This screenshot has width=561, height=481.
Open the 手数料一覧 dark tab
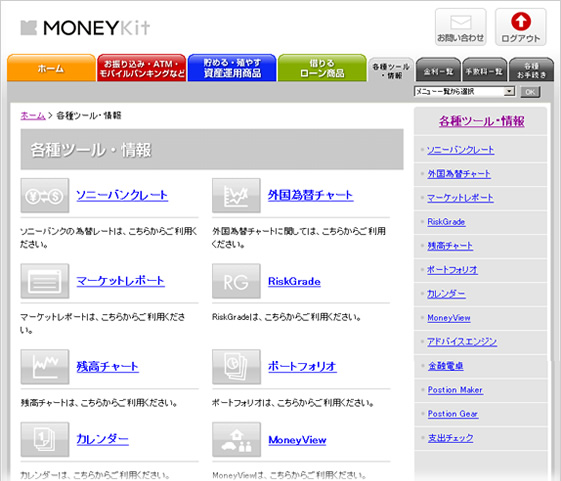click(484, 70)
